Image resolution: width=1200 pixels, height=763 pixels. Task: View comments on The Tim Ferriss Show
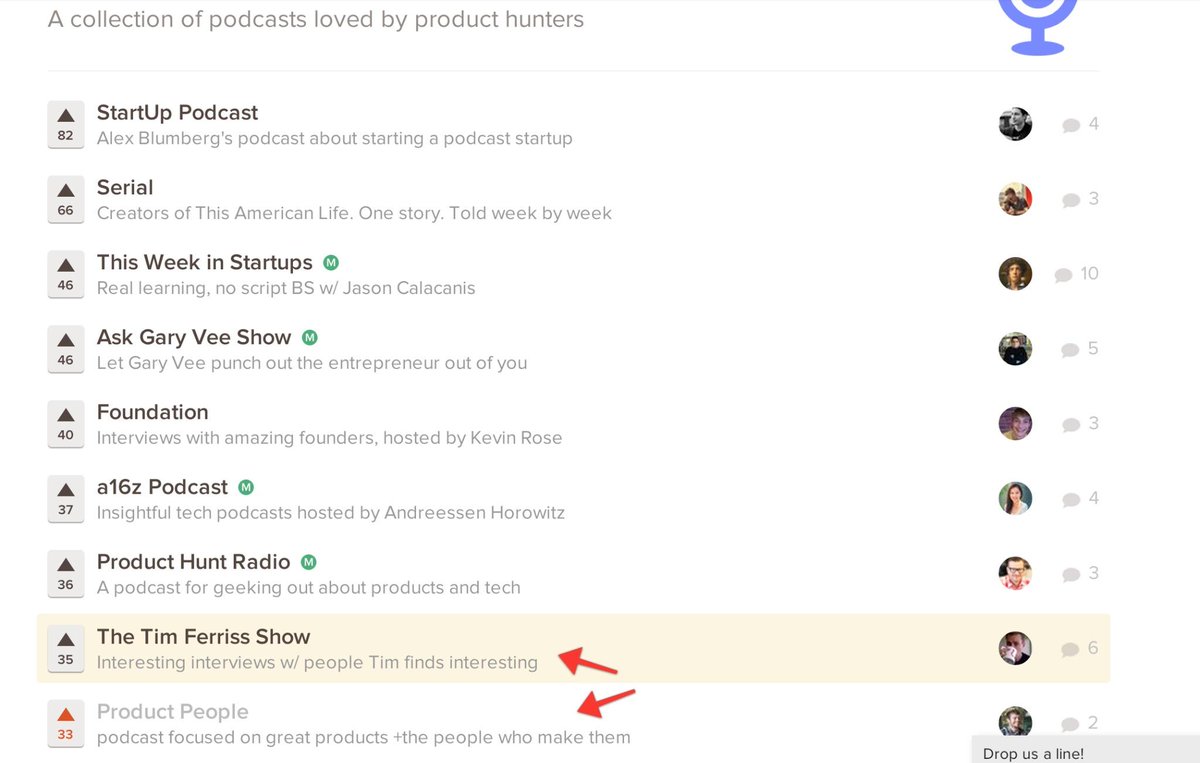(1080, 649)
